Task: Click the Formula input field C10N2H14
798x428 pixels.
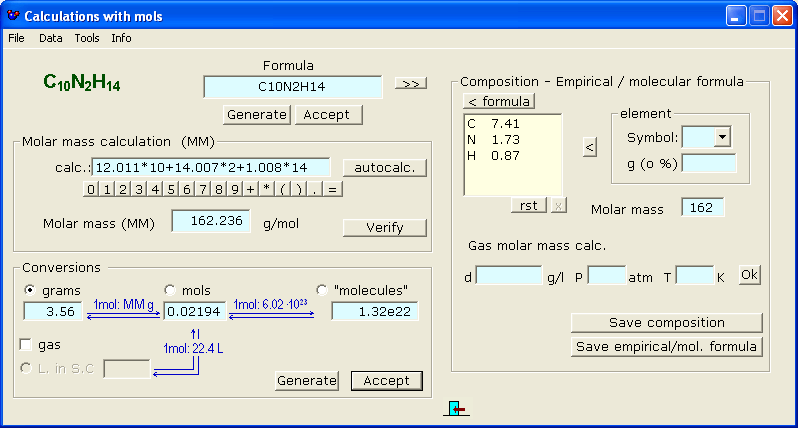Action: (293, 87)
